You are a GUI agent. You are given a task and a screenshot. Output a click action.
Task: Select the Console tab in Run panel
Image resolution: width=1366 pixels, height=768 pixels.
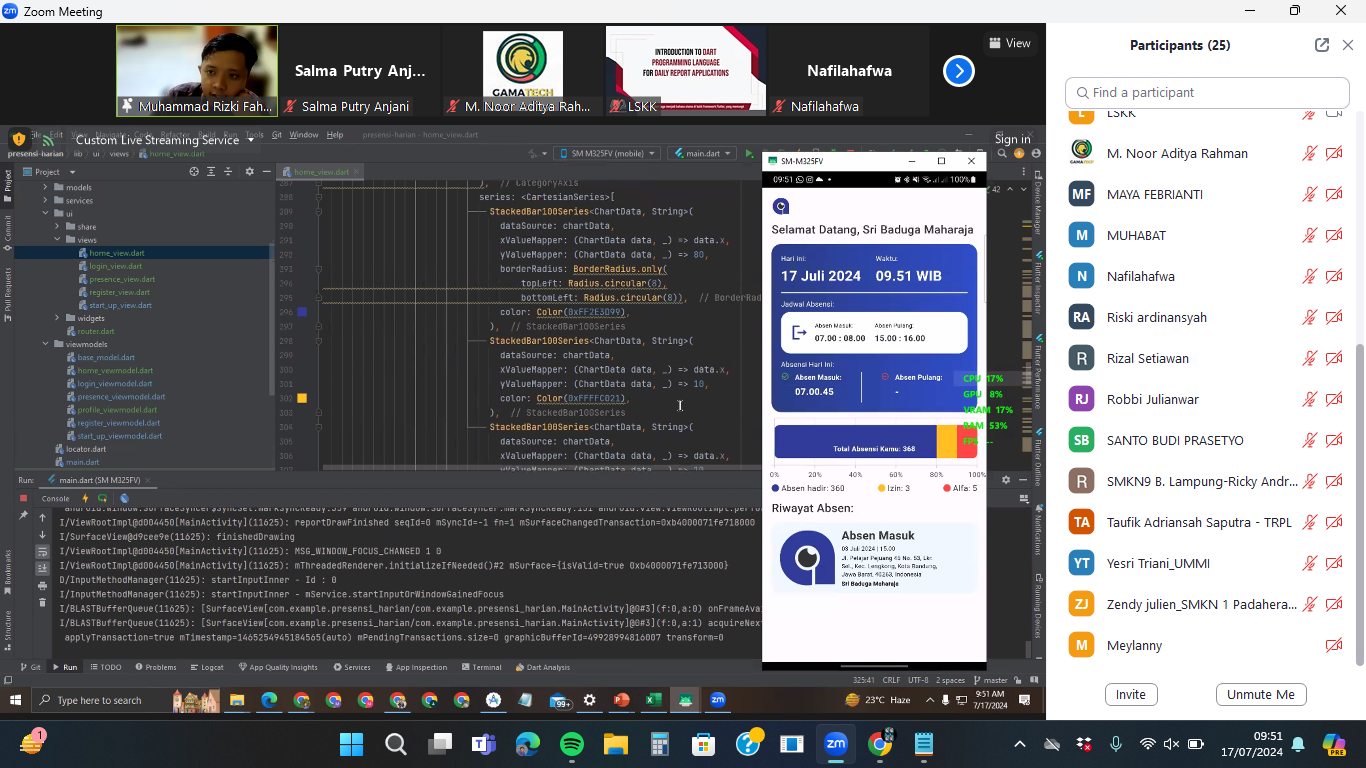[55, 498]
